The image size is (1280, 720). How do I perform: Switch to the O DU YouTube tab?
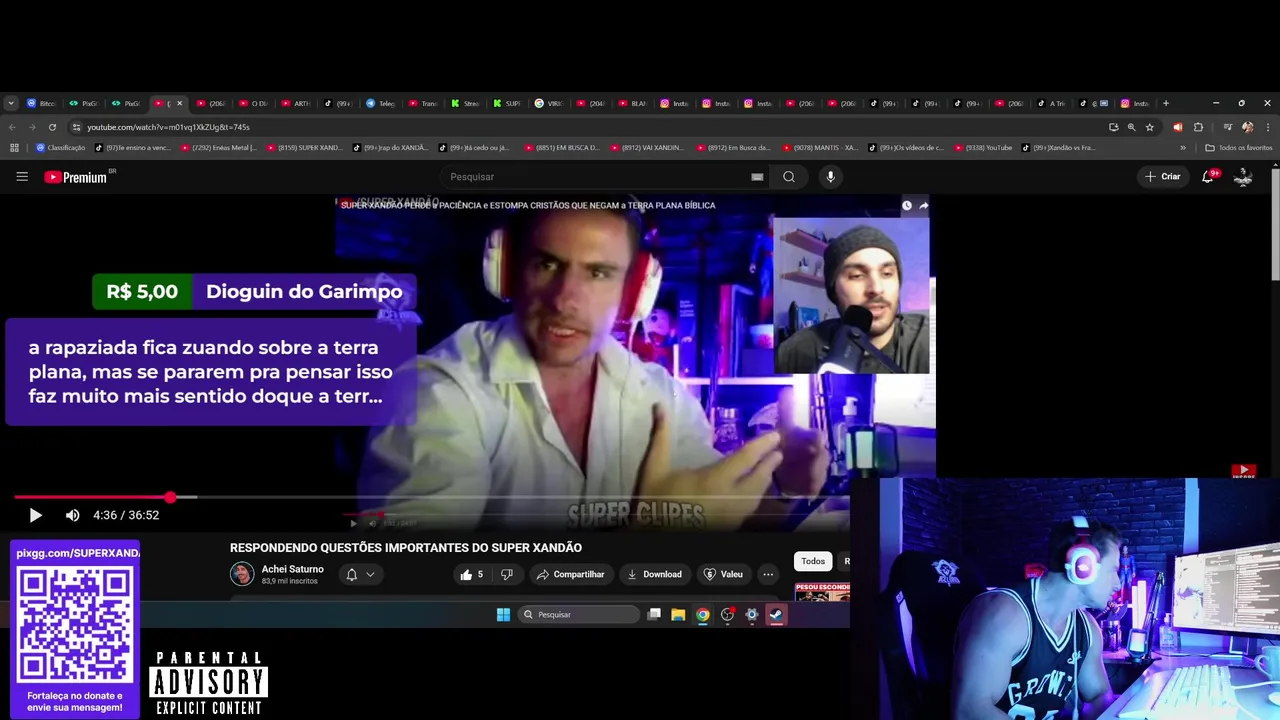253,103
